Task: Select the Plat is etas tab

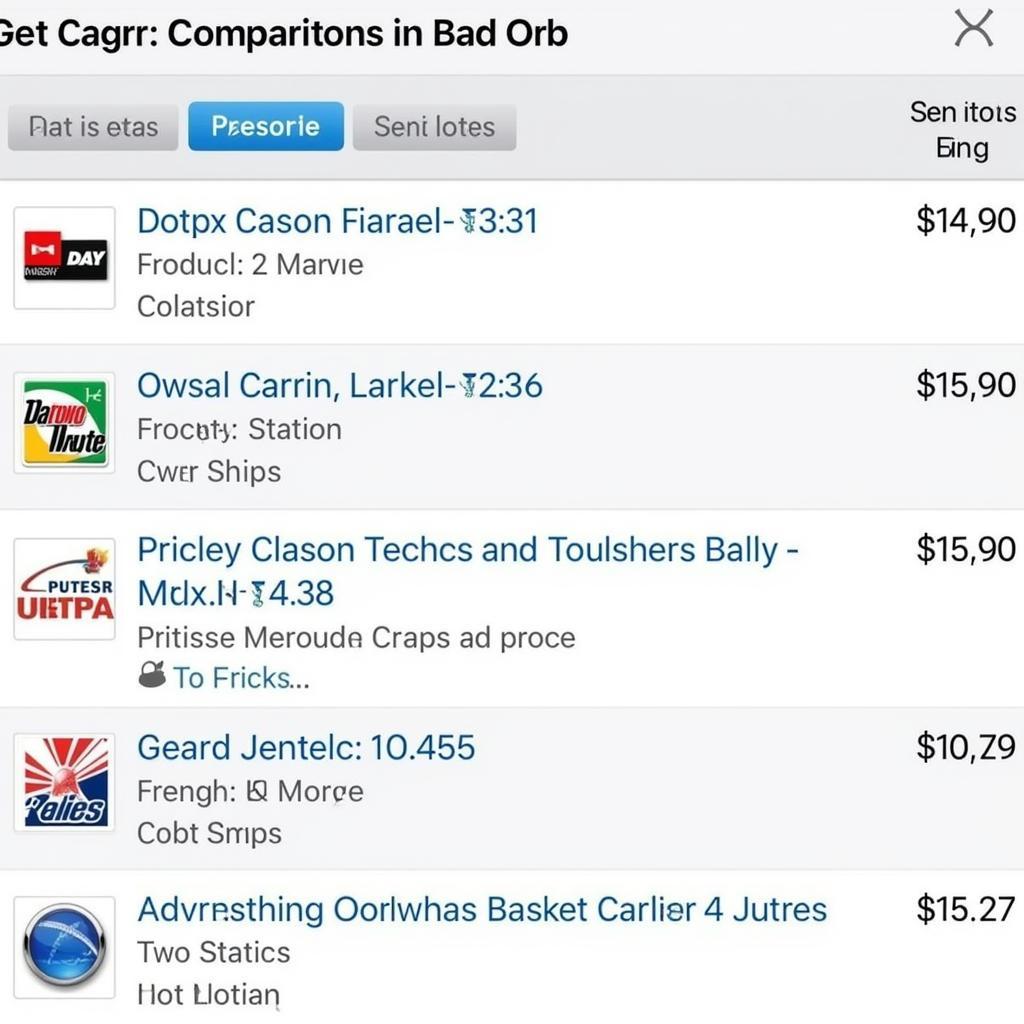Action: pos(93,127)
